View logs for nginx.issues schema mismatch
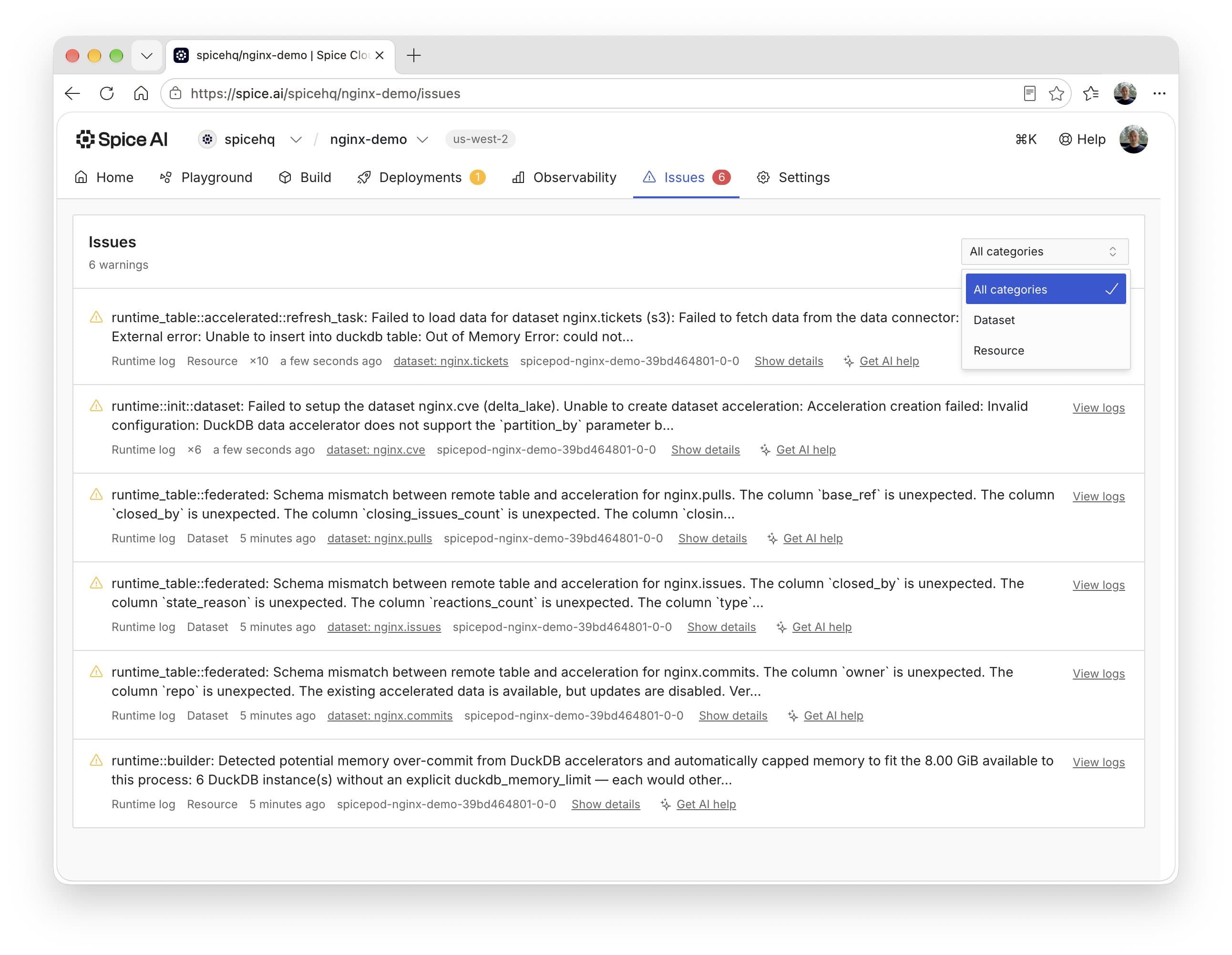Screen dimensions: 1232x955 (x=1099, y=585)
